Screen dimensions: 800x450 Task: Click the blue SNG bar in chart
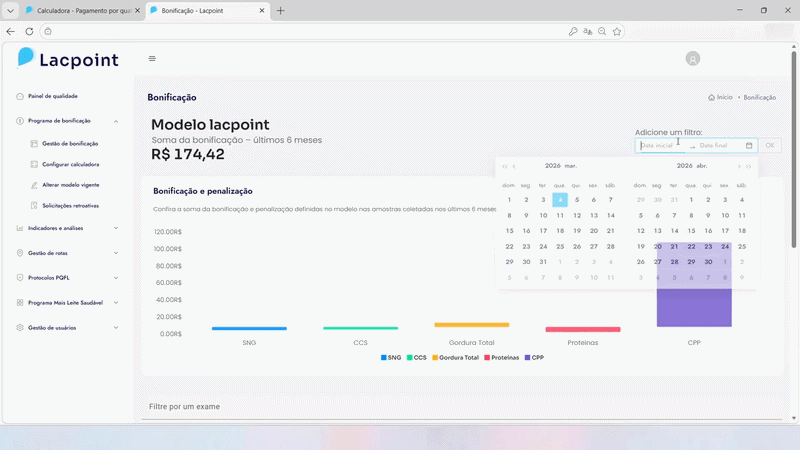(249, 329)
